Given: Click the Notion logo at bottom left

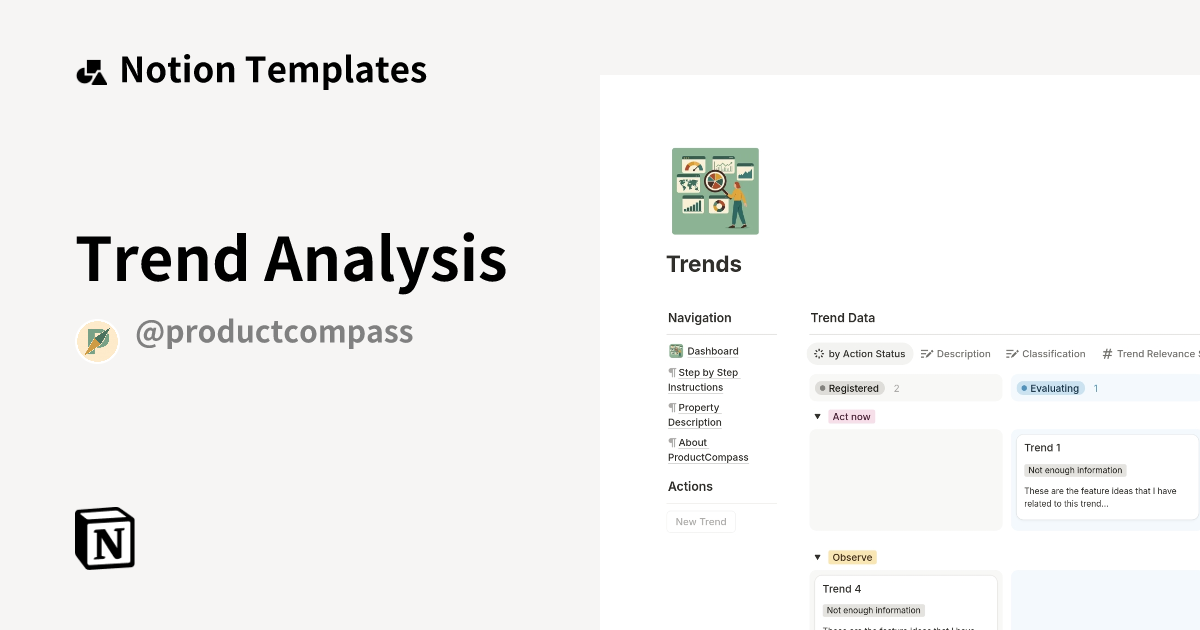Looking at the screenshot, I should (104, 538).
